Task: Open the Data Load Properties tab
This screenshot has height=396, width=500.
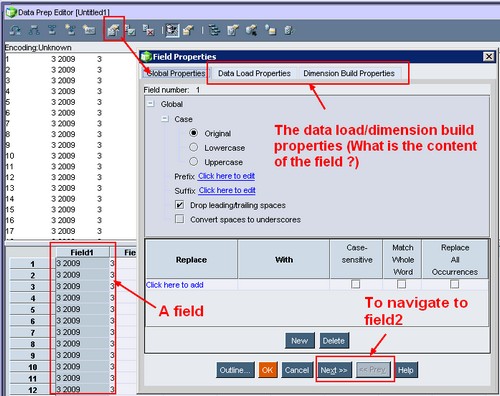Action: [x=254, y=73]
